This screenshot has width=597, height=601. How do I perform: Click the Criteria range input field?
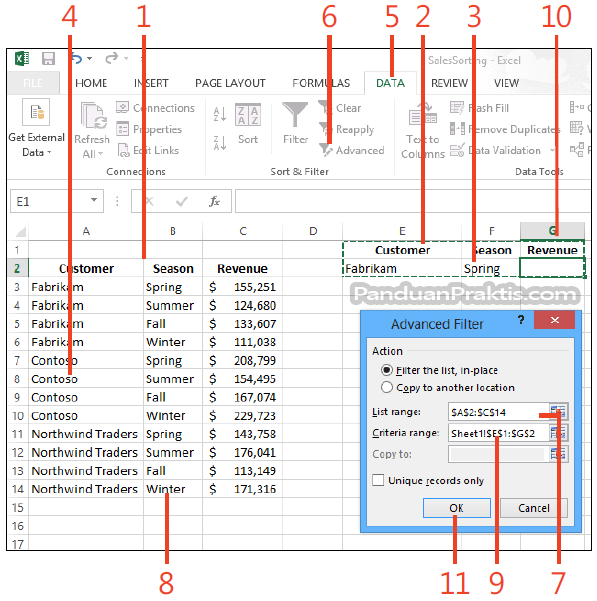click(x=499, y=433)
